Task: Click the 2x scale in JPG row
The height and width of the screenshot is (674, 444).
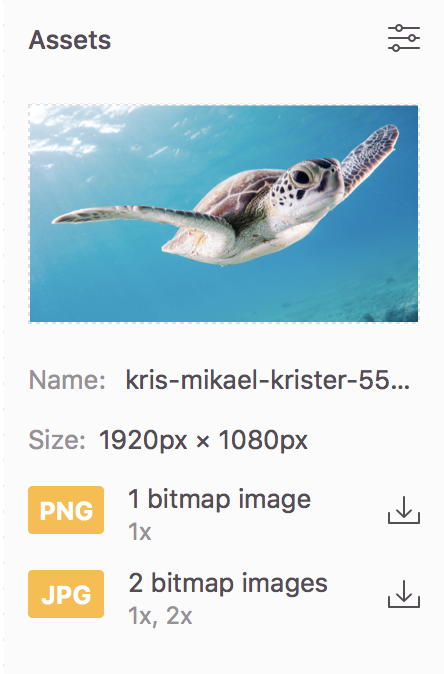Action: pos(179,616)
